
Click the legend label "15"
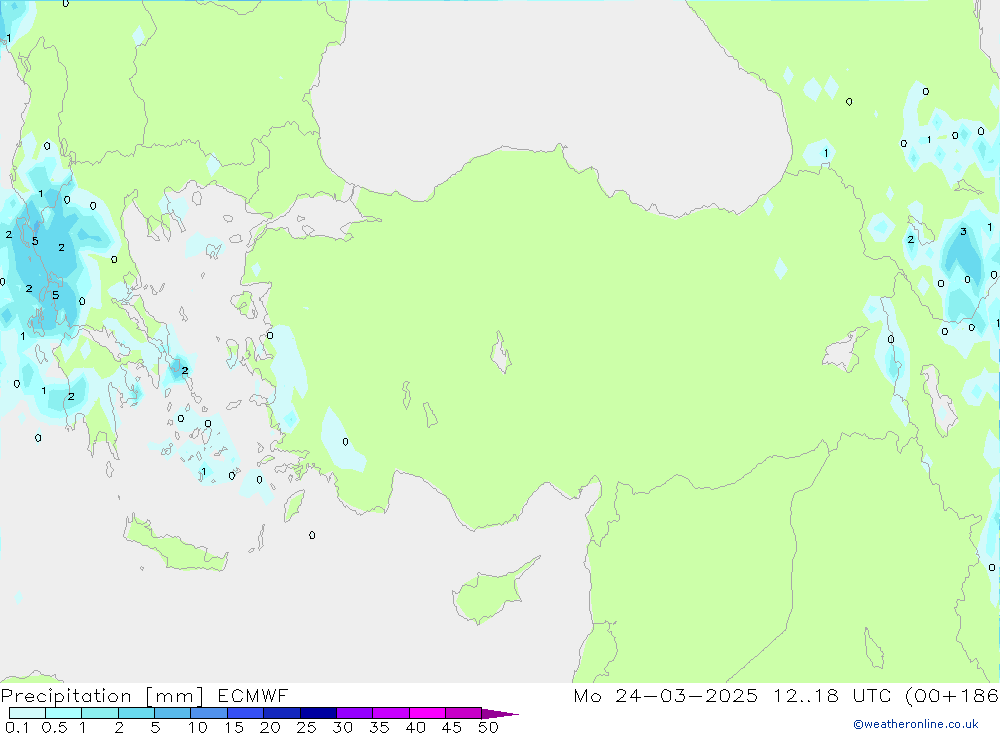coord(234,727)
